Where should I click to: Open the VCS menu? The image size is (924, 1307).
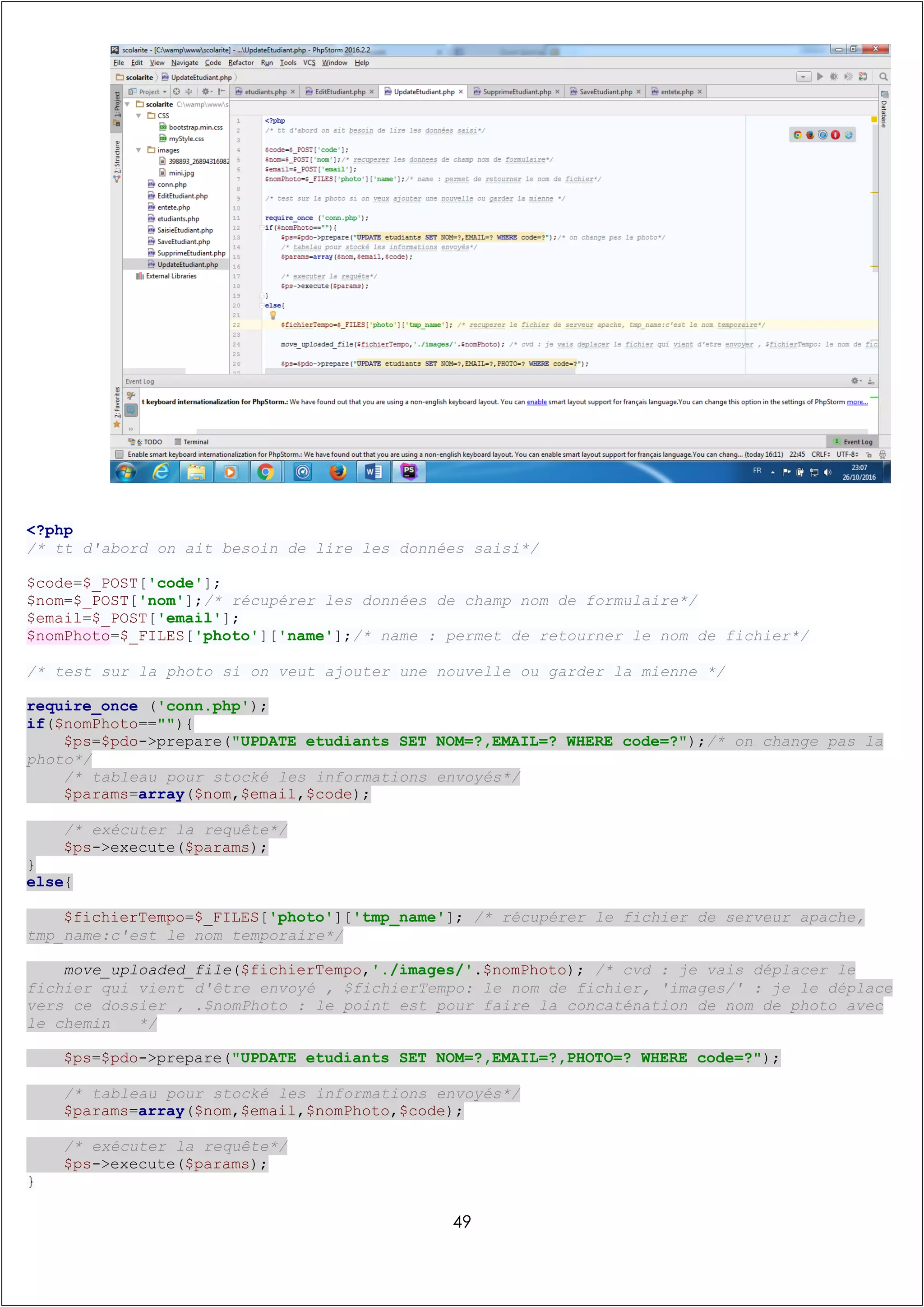pyautogui.click(x=309, y=63)
